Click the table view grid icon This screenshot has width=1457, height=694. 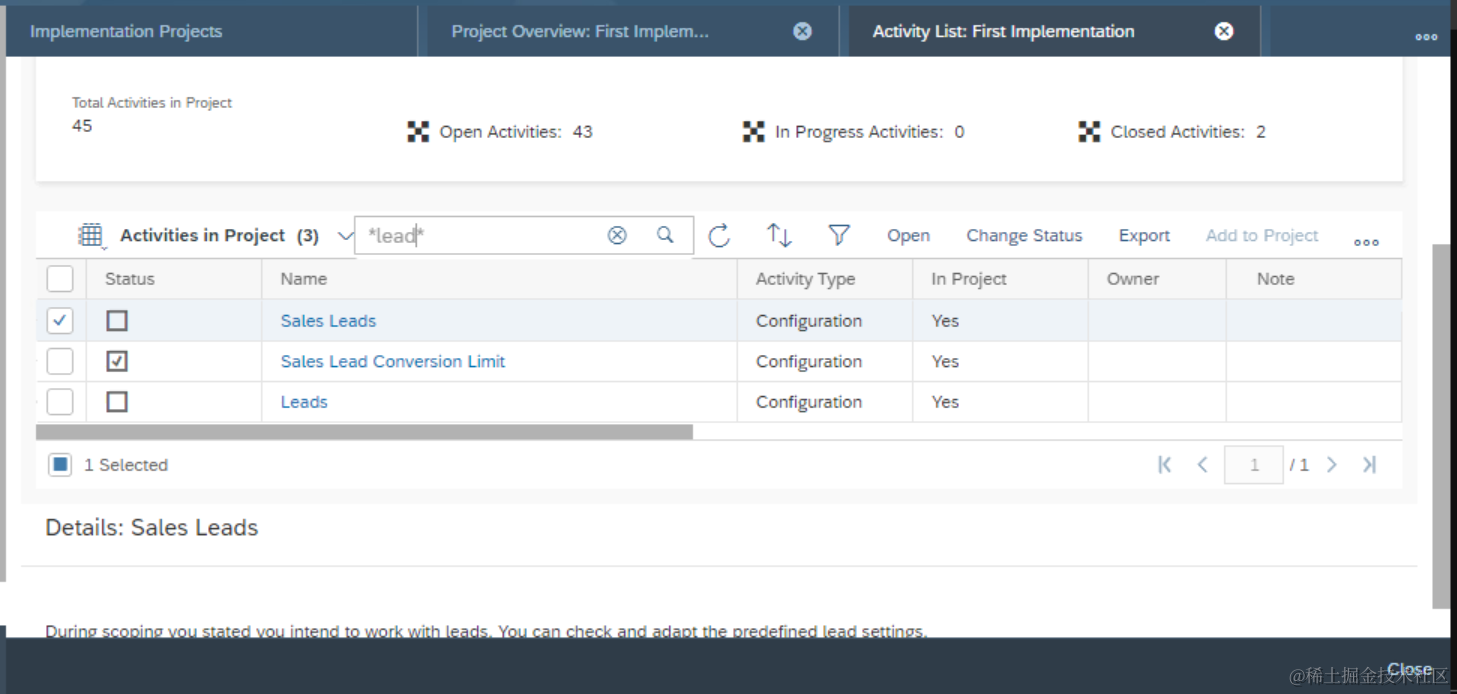pyautogui.click(x=91, y=236)
